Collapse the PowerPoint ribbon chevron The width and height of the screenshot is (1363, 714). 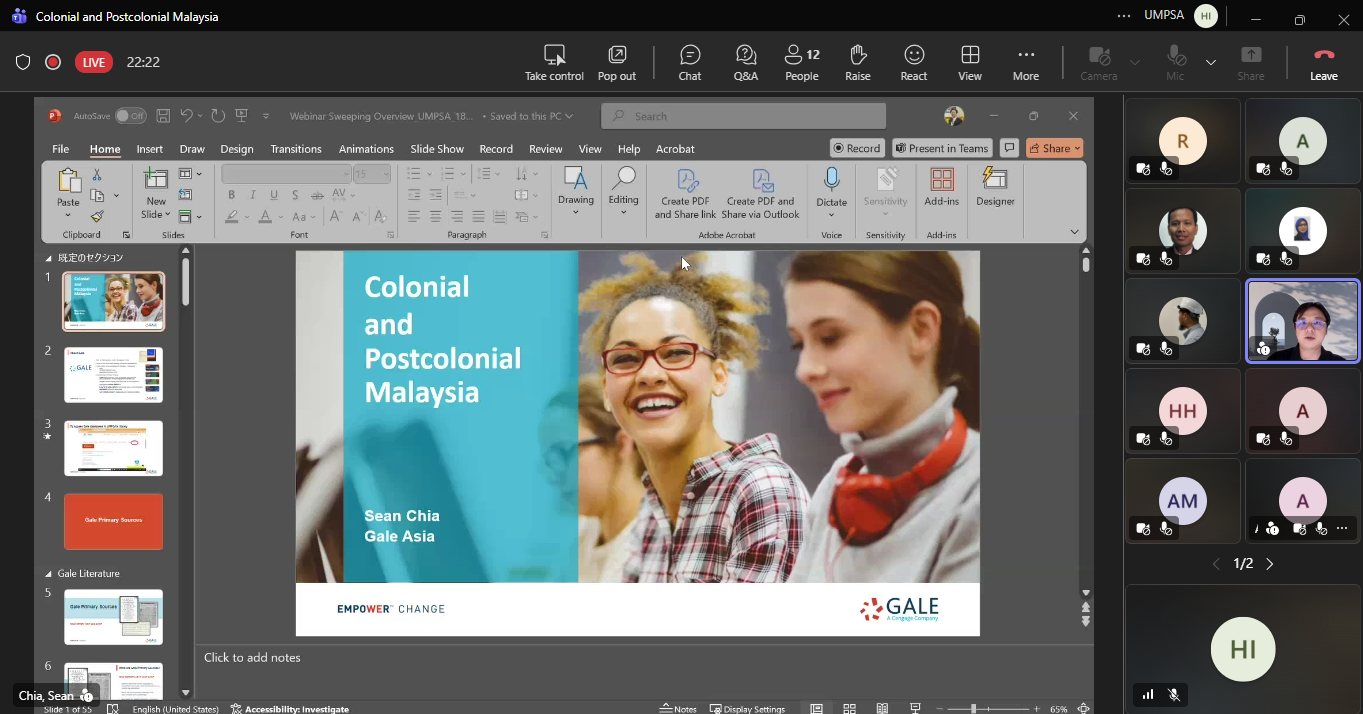tap(1074, 232)
